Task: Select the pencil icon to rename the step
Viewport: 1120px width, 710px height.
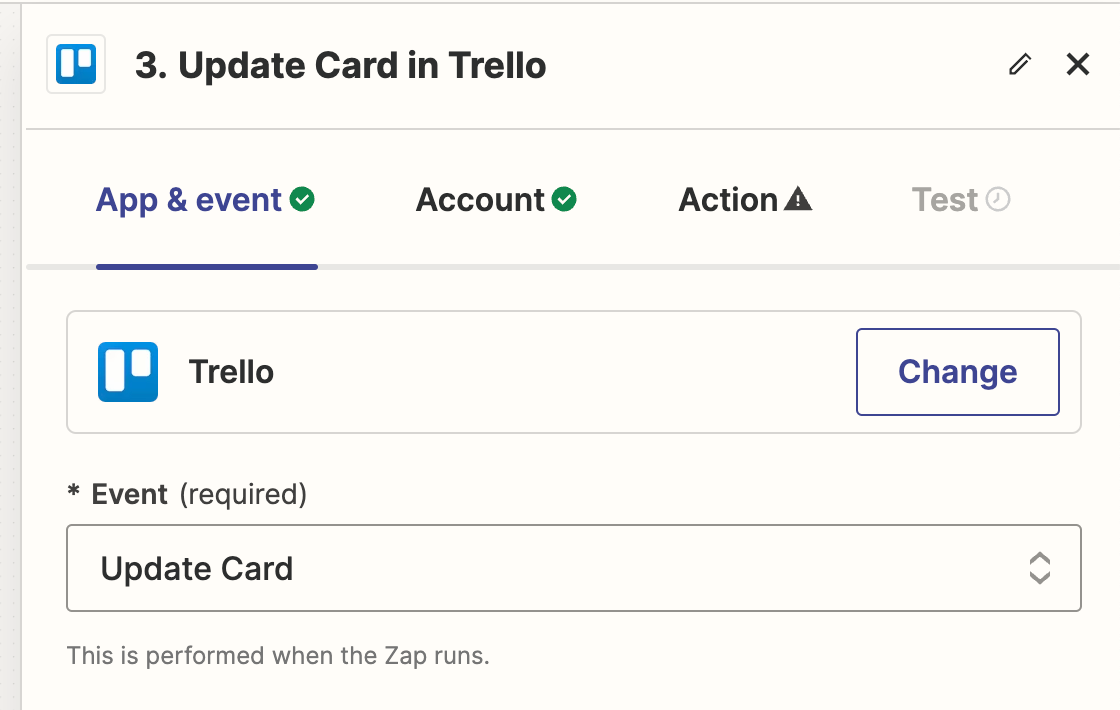Action: click(x=1020, y=64)
